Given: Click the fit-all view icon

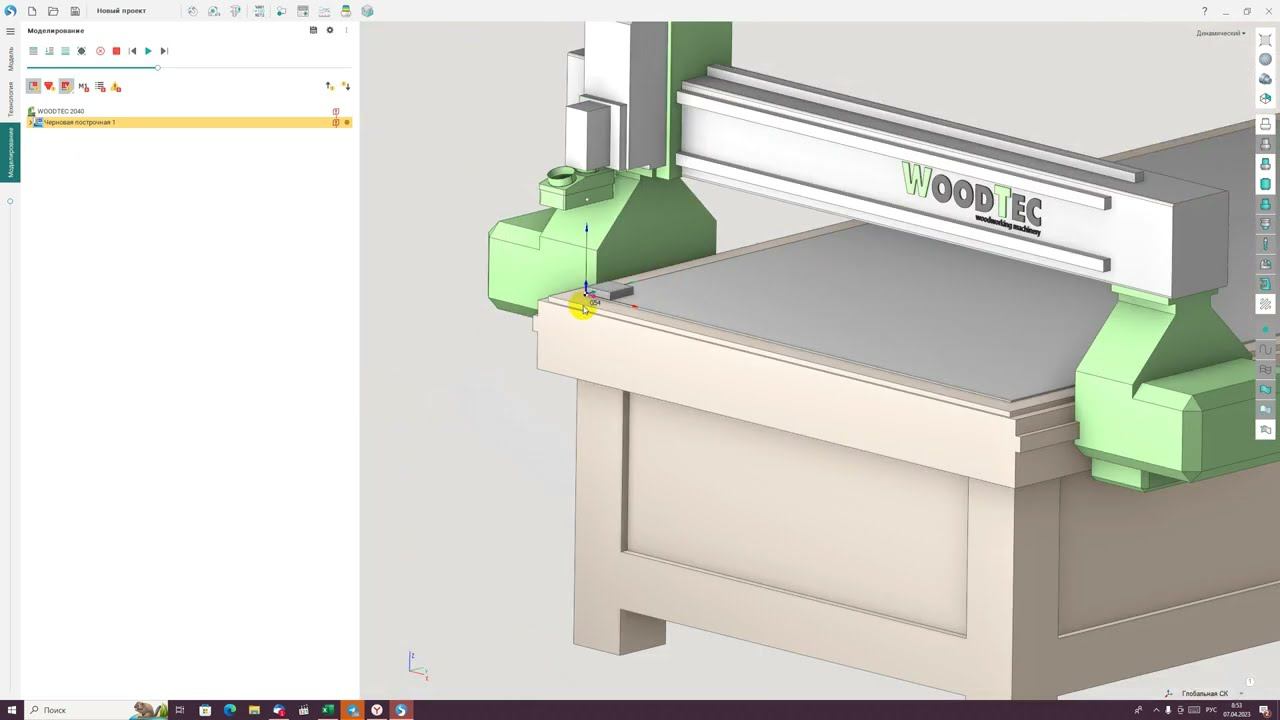Looking at the screenshot, I should click(1265, 39).
